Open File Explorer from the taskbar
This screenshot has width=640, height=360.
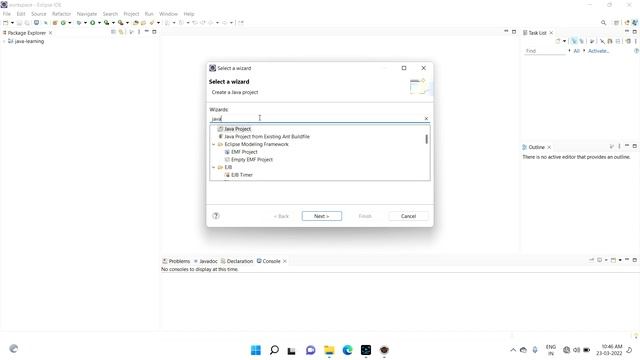[329, 350]
